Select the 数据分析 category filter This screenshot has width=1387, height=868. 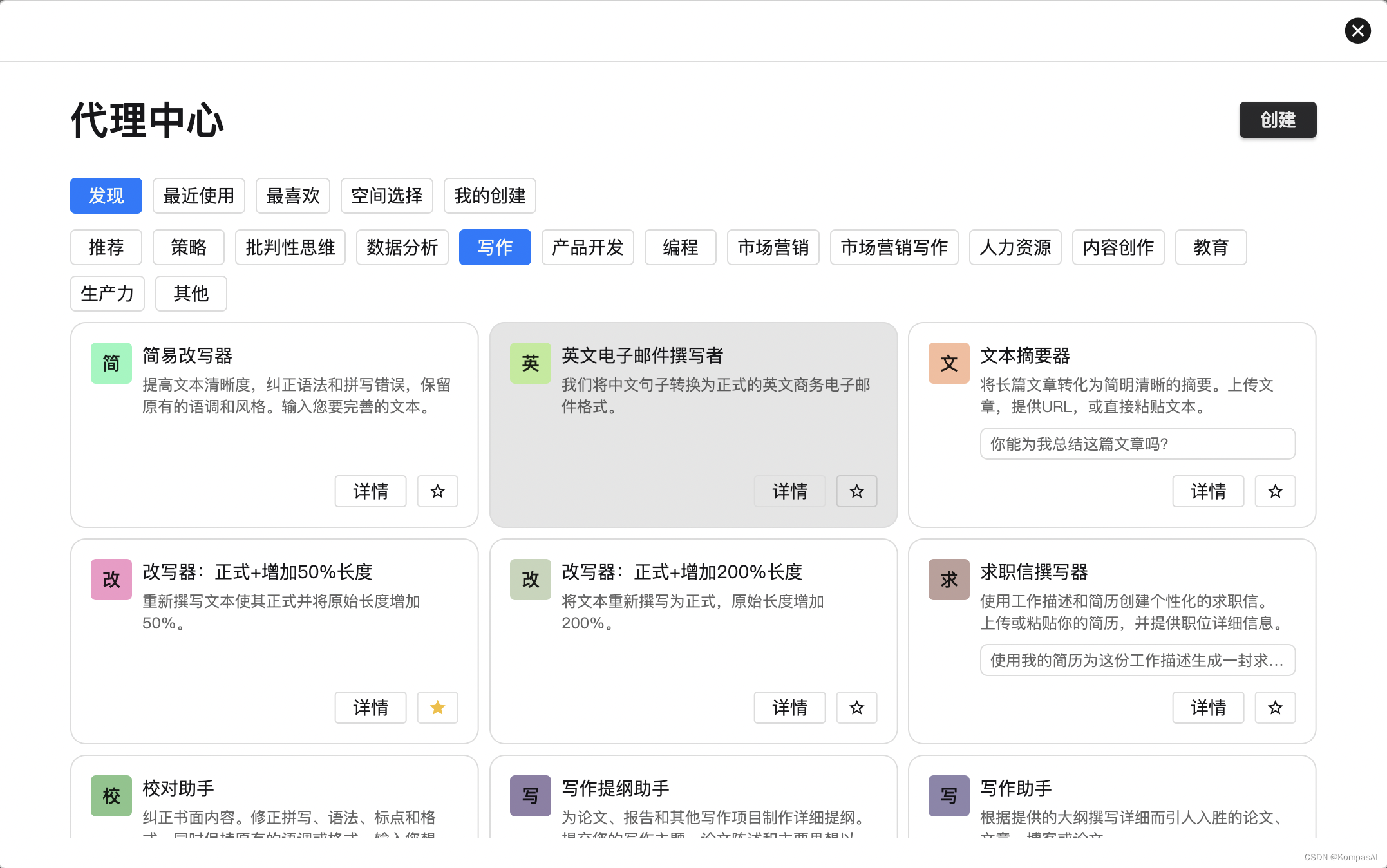(402, 247)
